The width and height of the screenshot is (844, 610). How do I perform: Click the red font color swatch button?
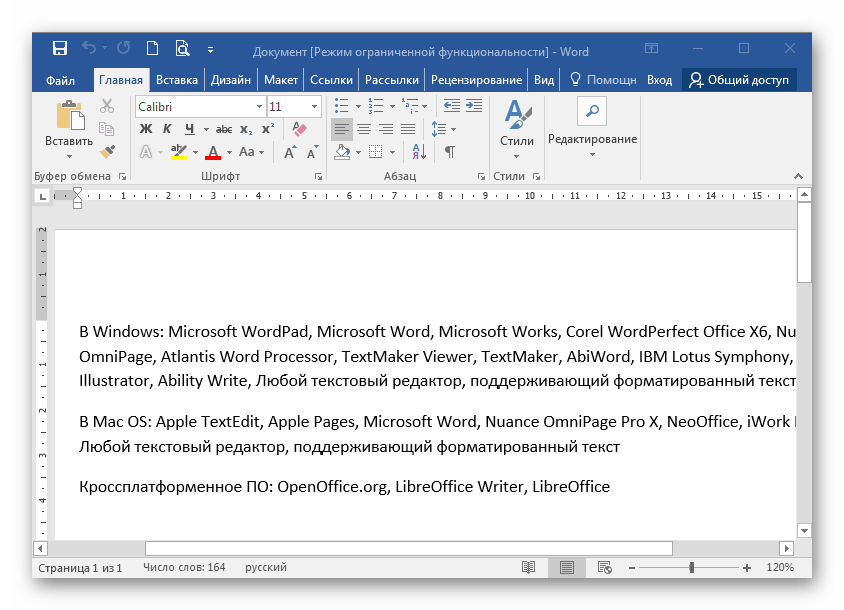click(x=212, y=152)
